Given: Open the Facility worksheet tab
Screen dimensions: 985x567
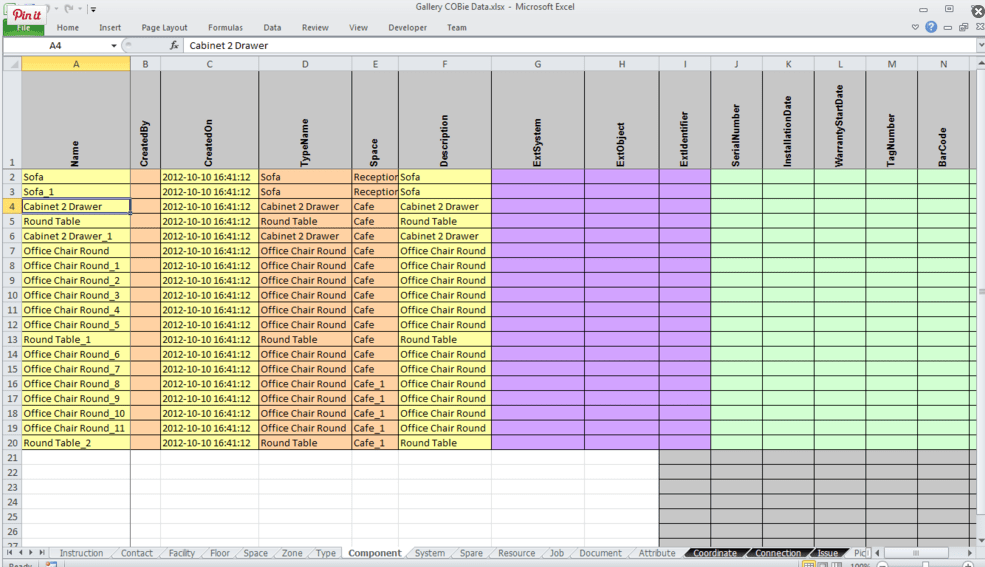Looking at the screenshot, I should point(181,553).
